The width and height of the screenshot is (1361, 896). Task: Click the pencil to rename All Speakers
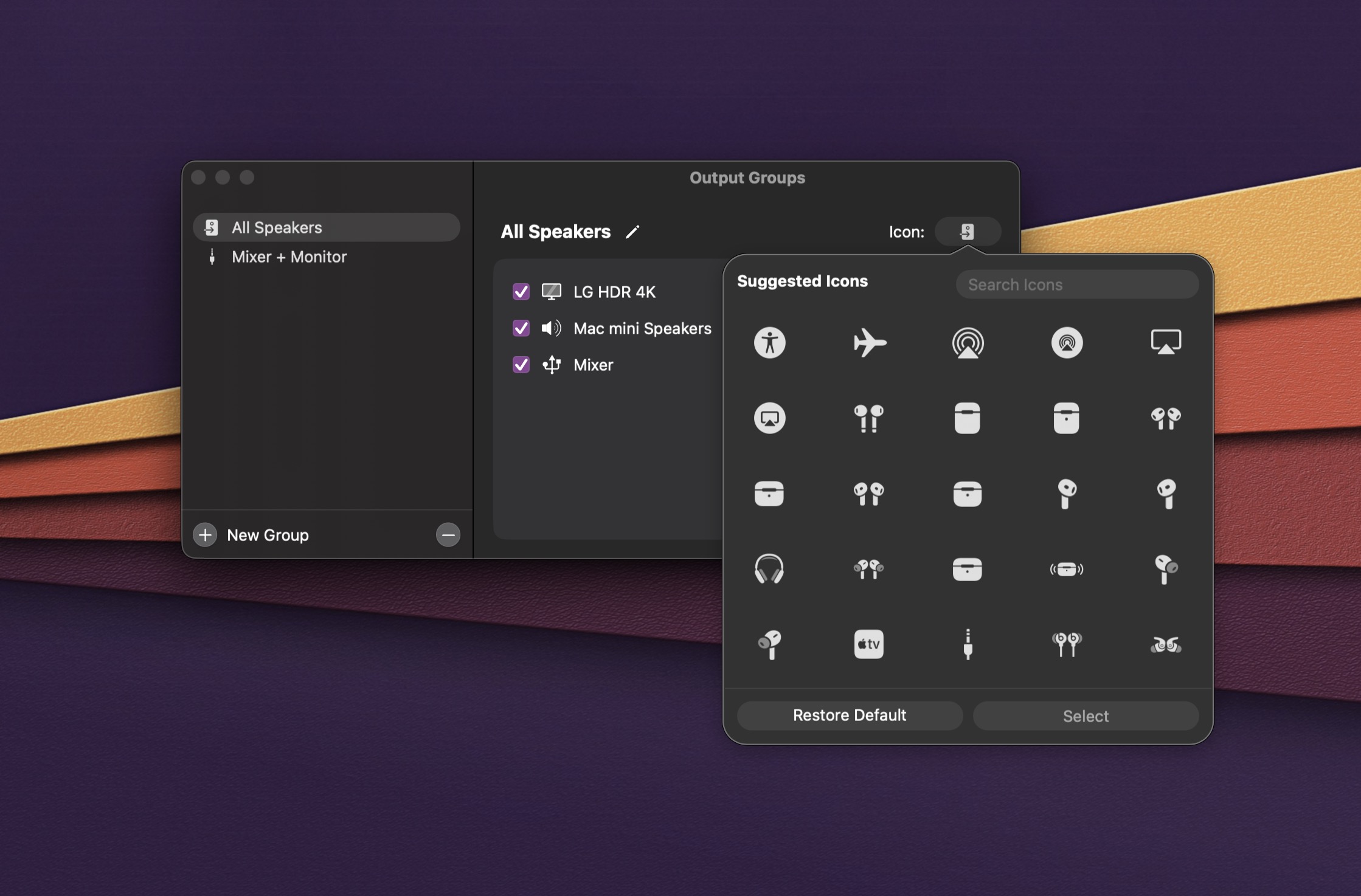(632, 232)
